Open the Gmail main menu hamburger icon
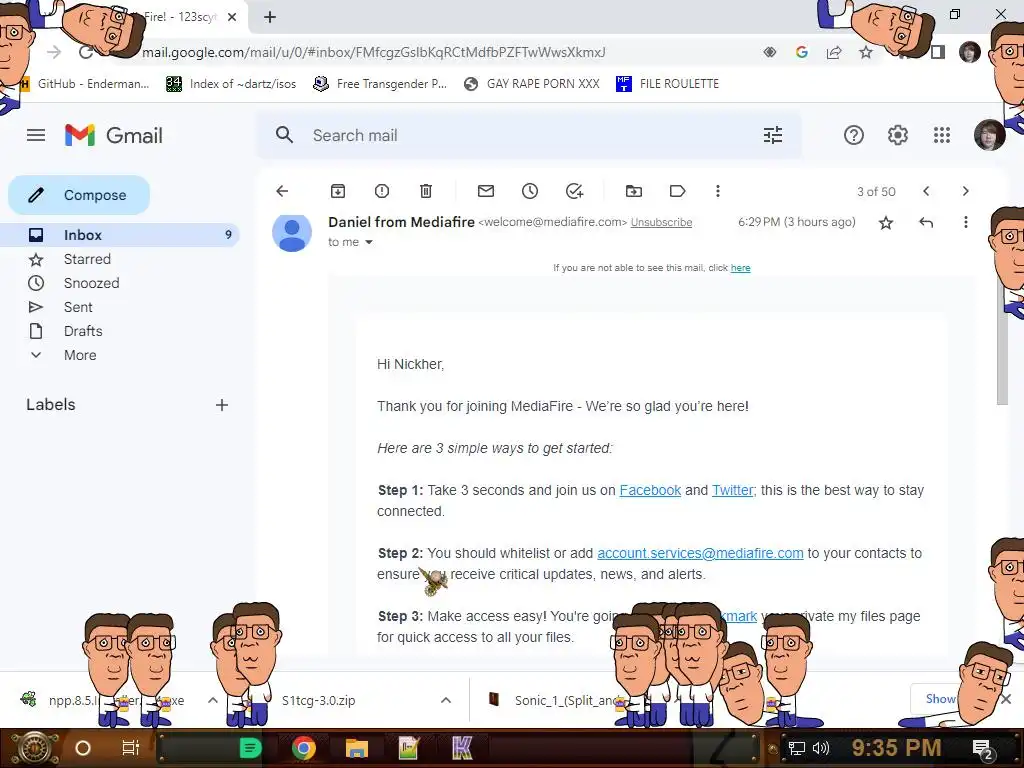Screen dimensions: 1024x768 [36, 135]
